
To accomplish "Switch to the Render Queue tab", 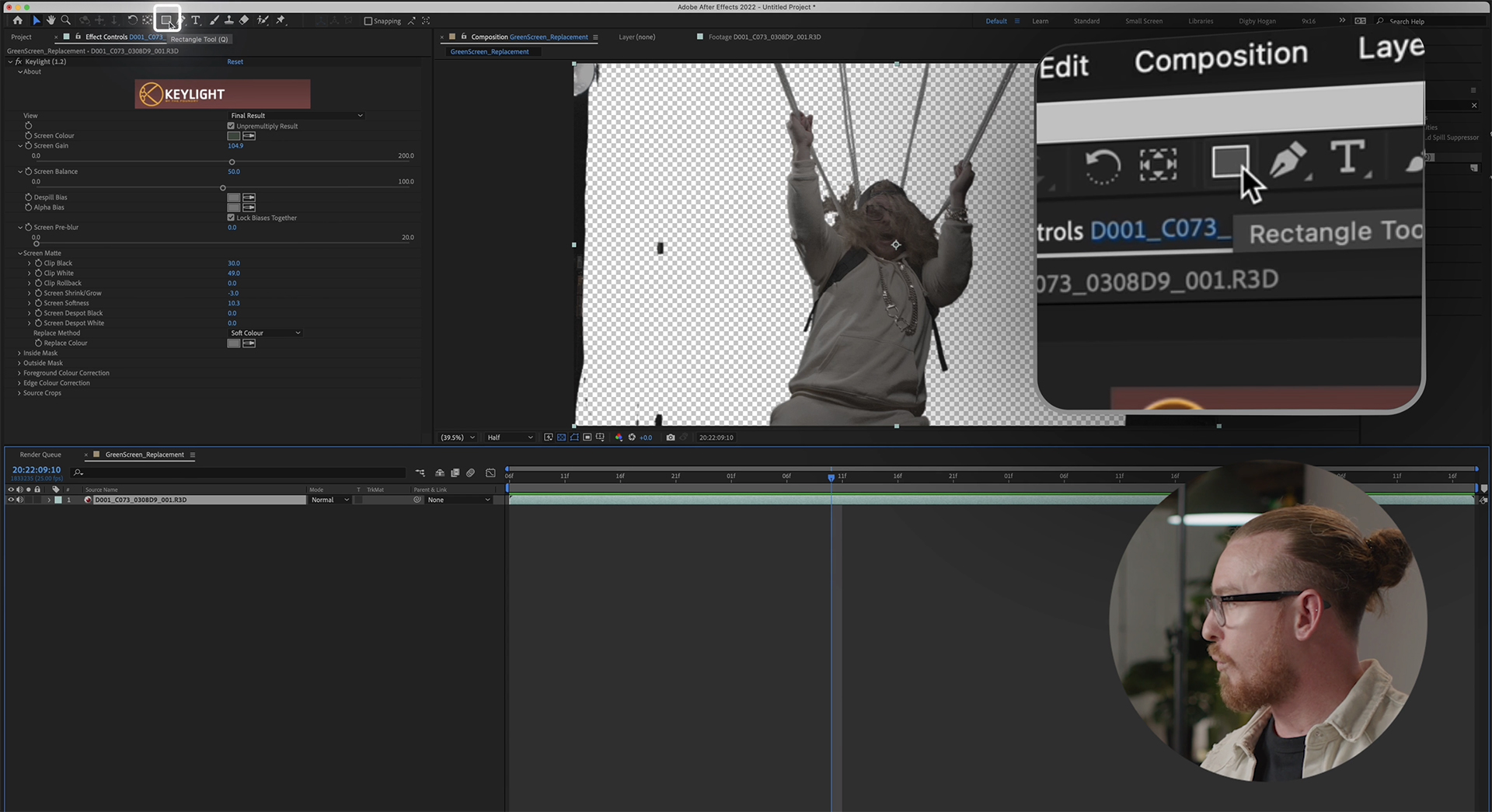I will coord(40,455).
